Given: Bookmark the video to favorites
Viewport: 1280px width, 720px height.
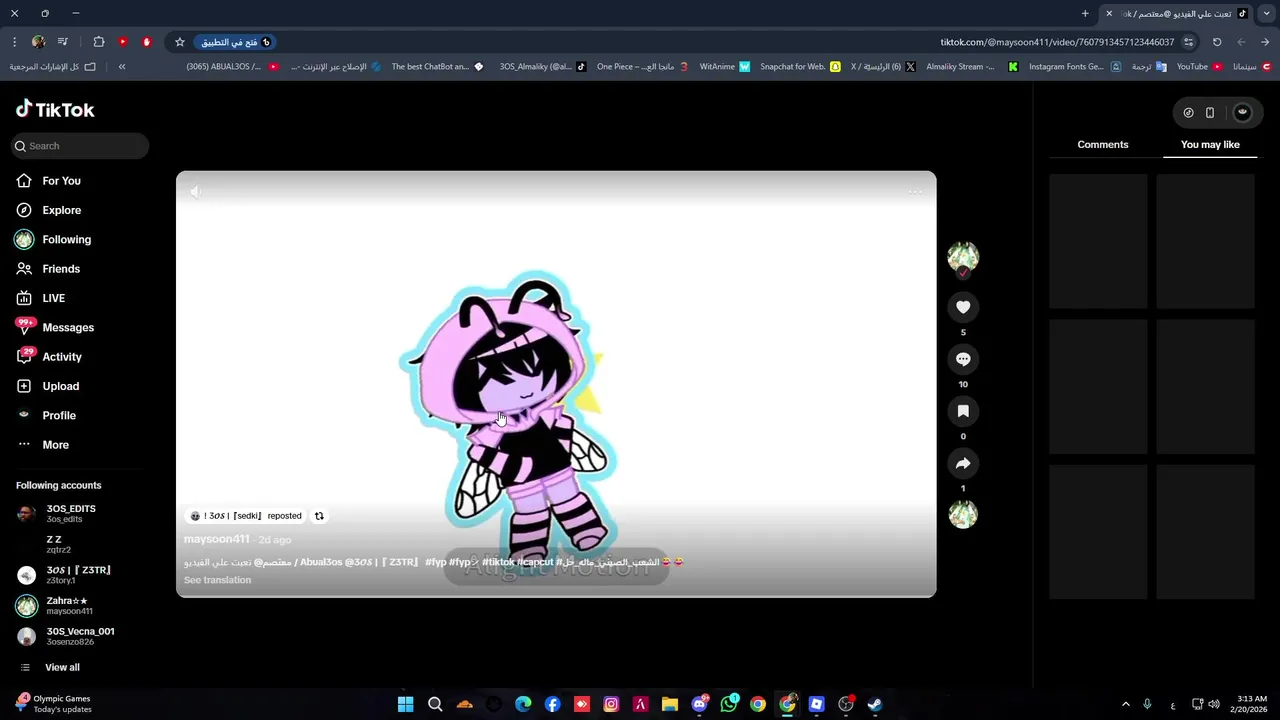Looking at the screenshot, I should (963, 411).
